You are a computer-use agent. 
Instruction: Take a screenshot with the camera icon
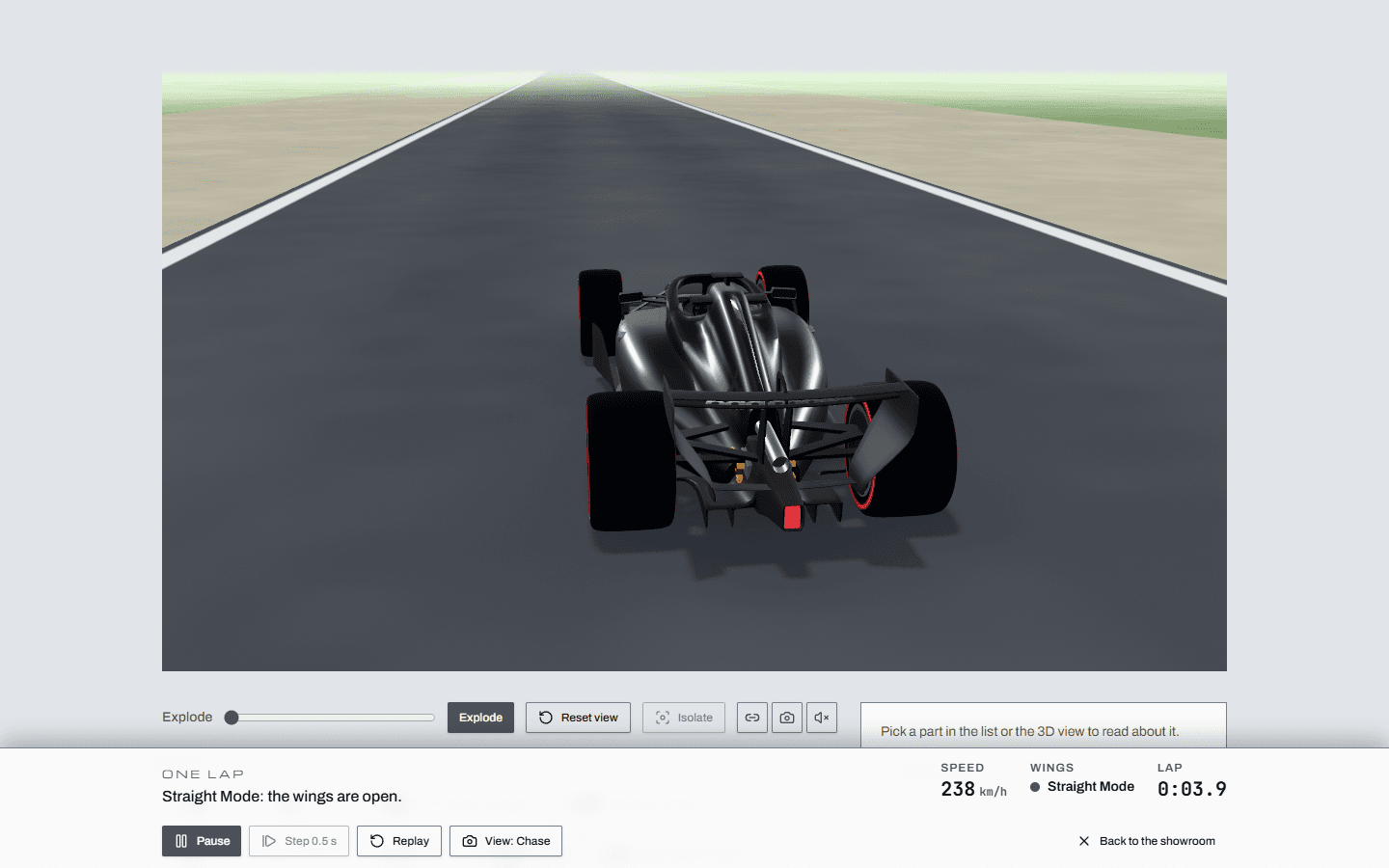[x=787, y=718]
